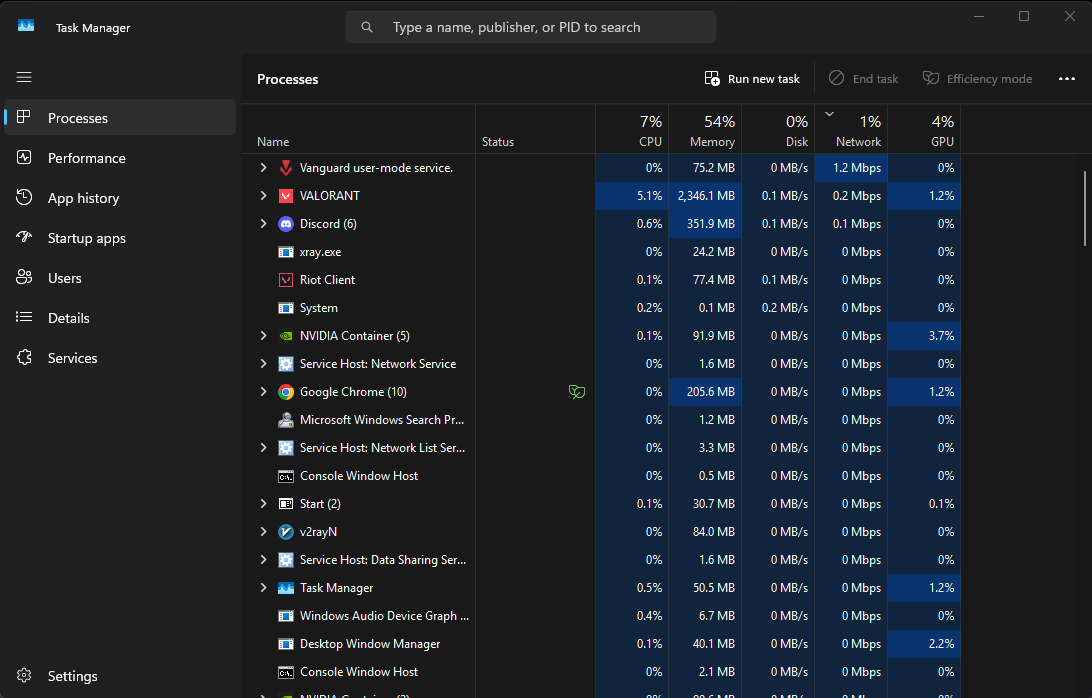Switch to the Details page
Viewport: 1092px width, 698px height.
tap(120, 318)
